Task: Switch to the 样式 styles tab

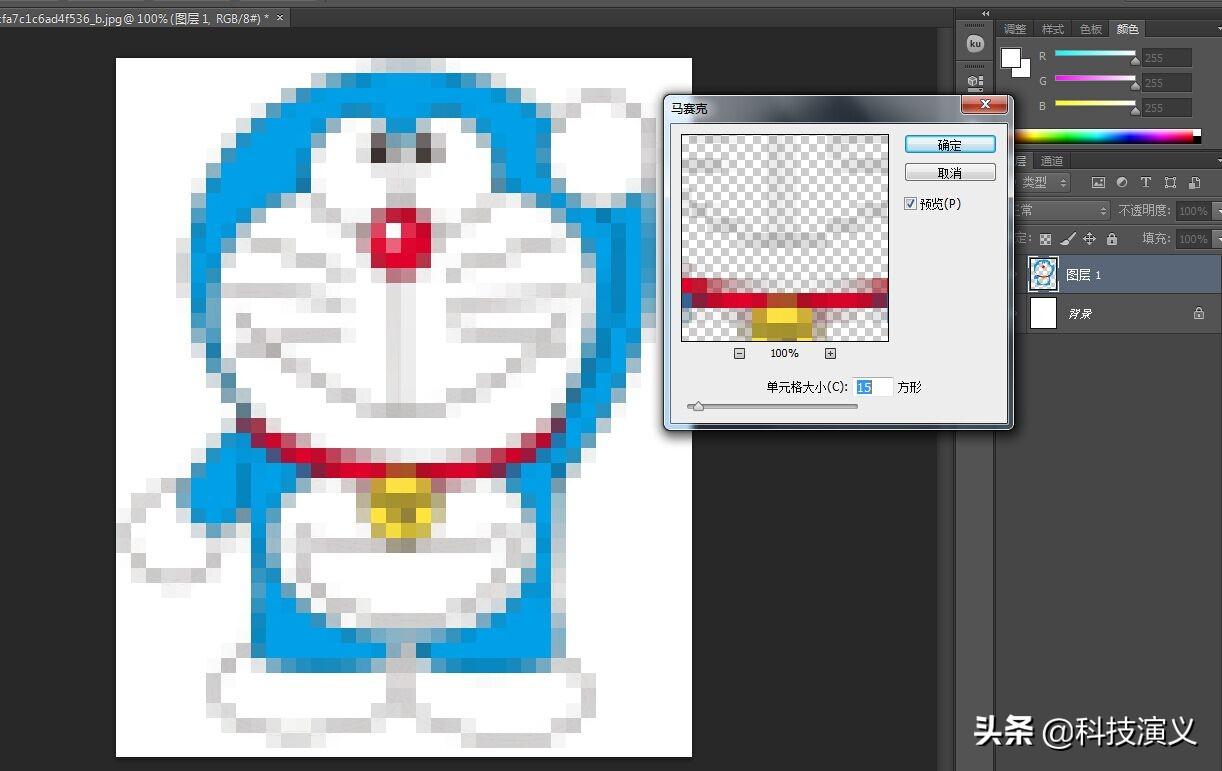Action: pos(1052,29)
